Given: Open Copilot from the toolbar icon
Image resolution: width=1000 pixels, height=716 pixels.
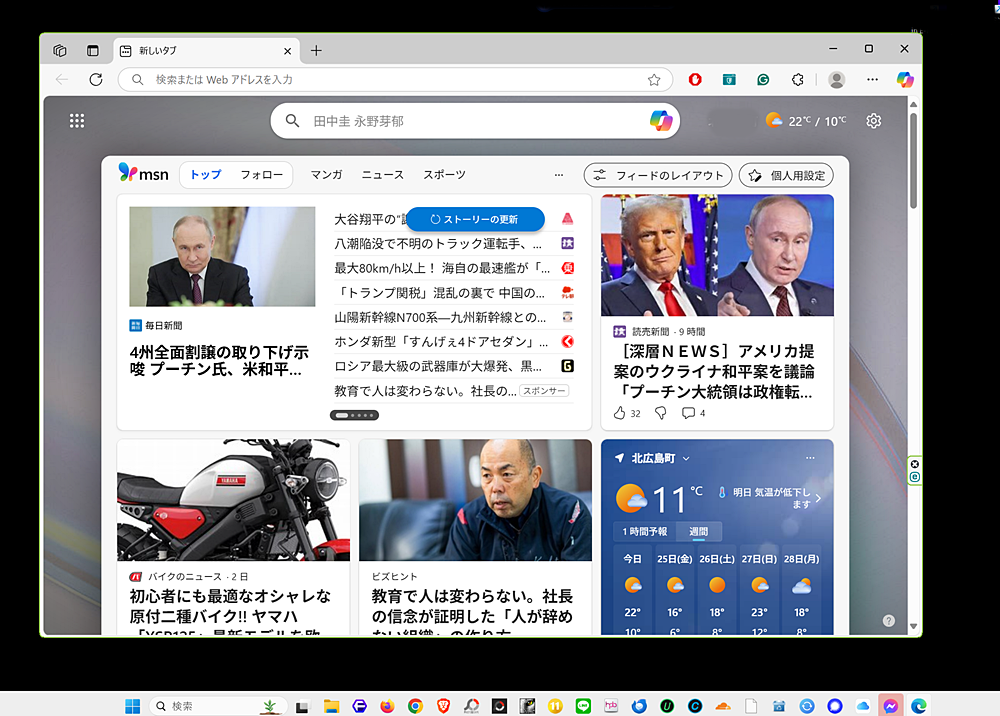Looking at the screenshot, I should click(x=905, y=80).
